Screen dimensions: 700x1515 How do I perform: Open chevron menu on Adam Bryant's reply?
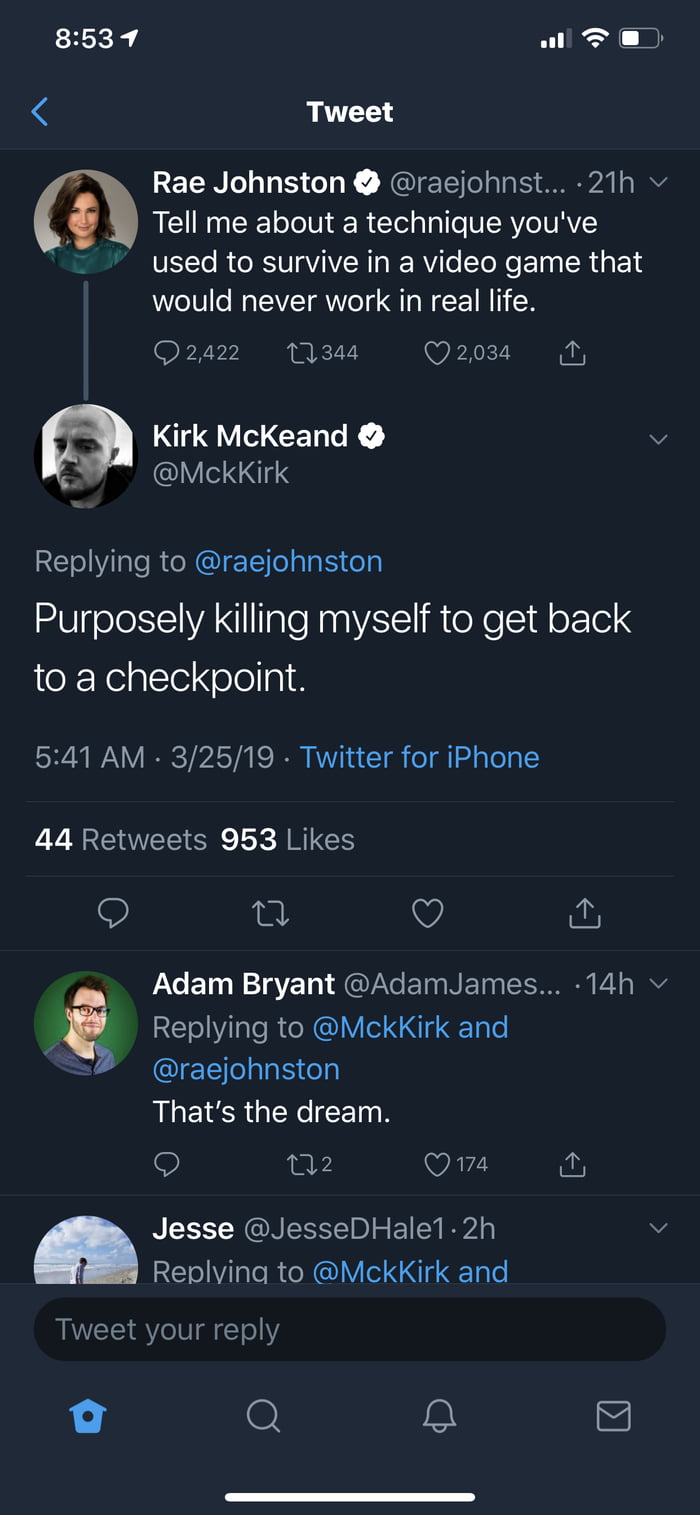click(x=658, y=984)
